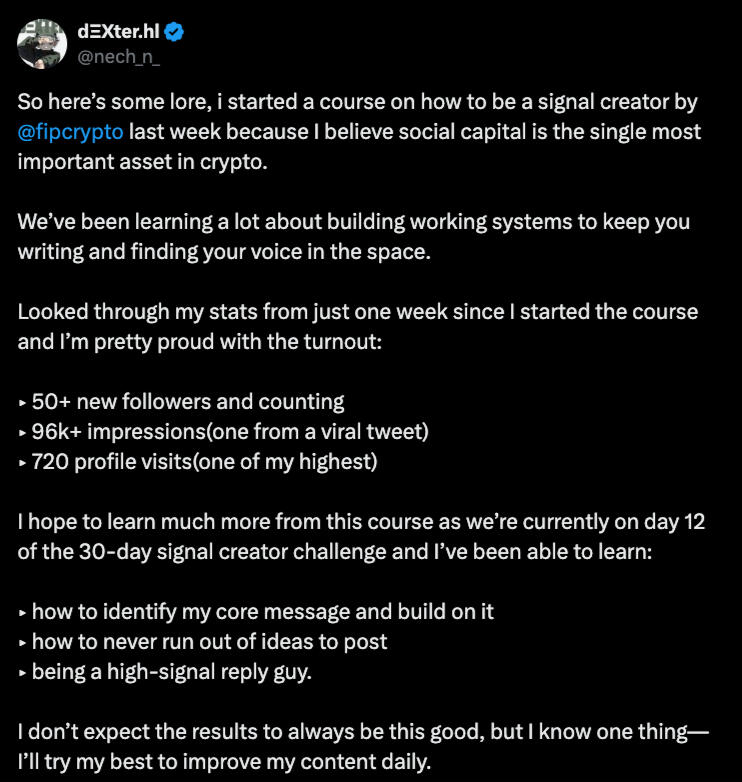This screenshot has width=742, height=782.
Task: Click bullet arrow before "50+ new followers"
Action: (x=23, y=403)
